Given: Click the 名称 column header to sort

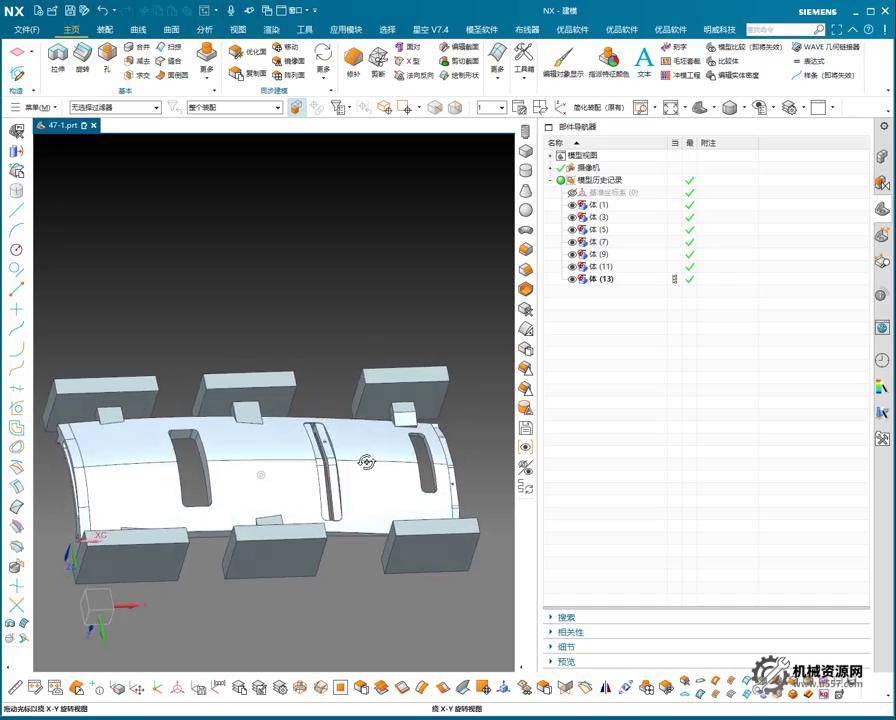Looking at the screenshot, I should click(556, 143).
